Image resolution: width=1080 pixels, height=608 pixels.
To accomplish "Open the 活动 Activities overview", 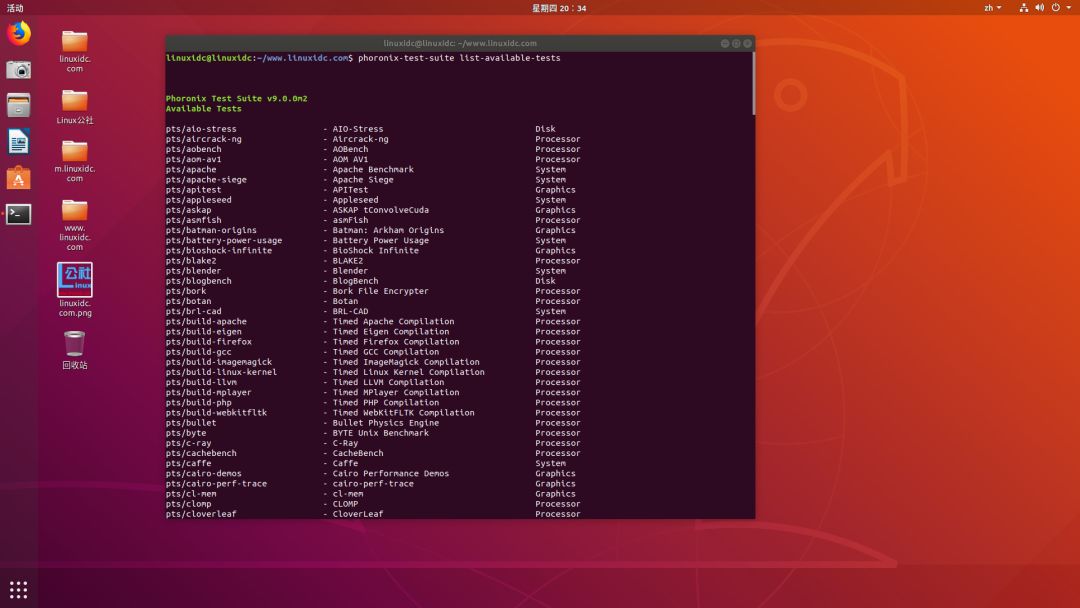I will [x=15, y=8].
